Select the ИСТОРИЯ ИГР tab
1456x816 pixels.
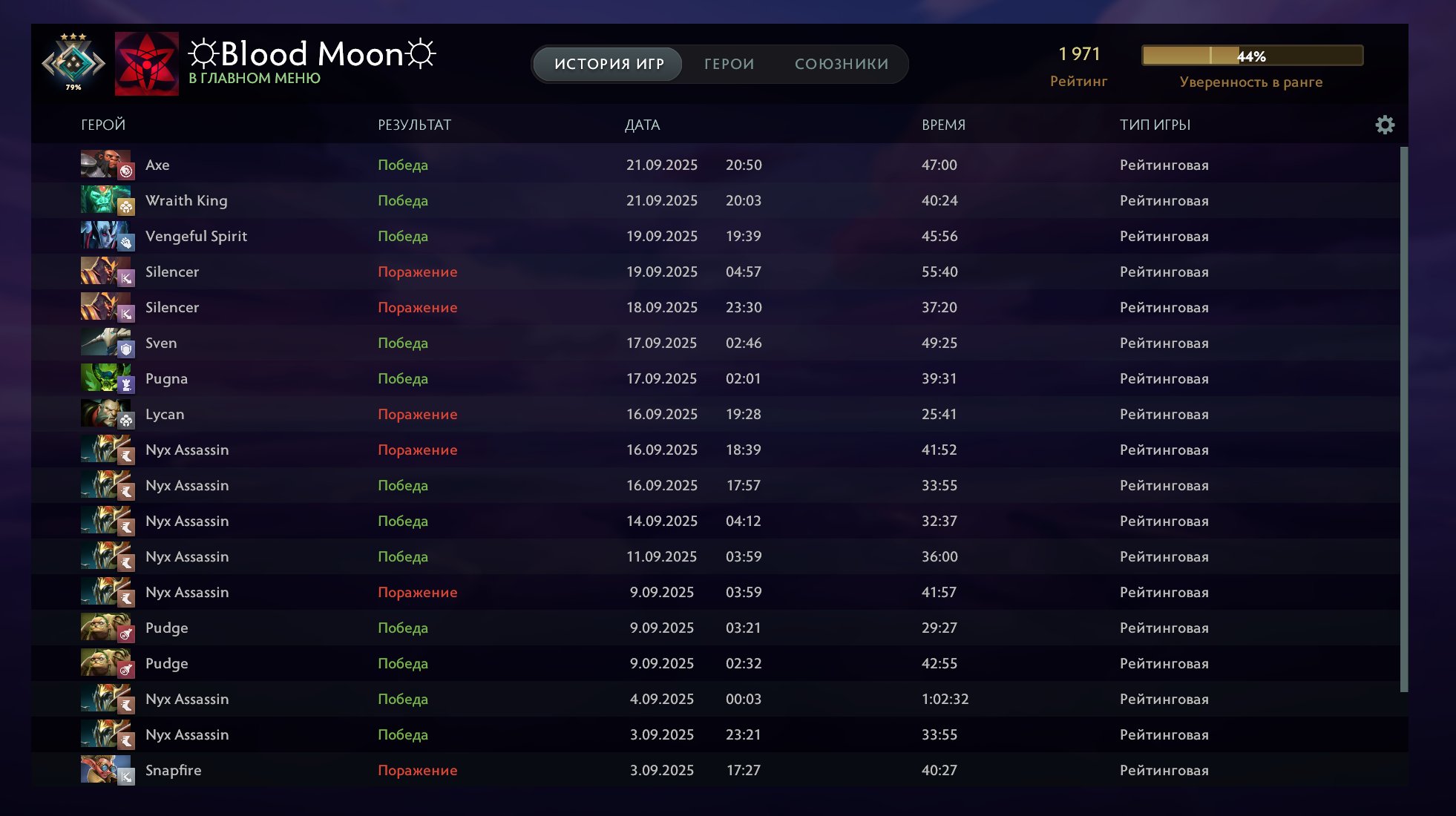point(609,64)
